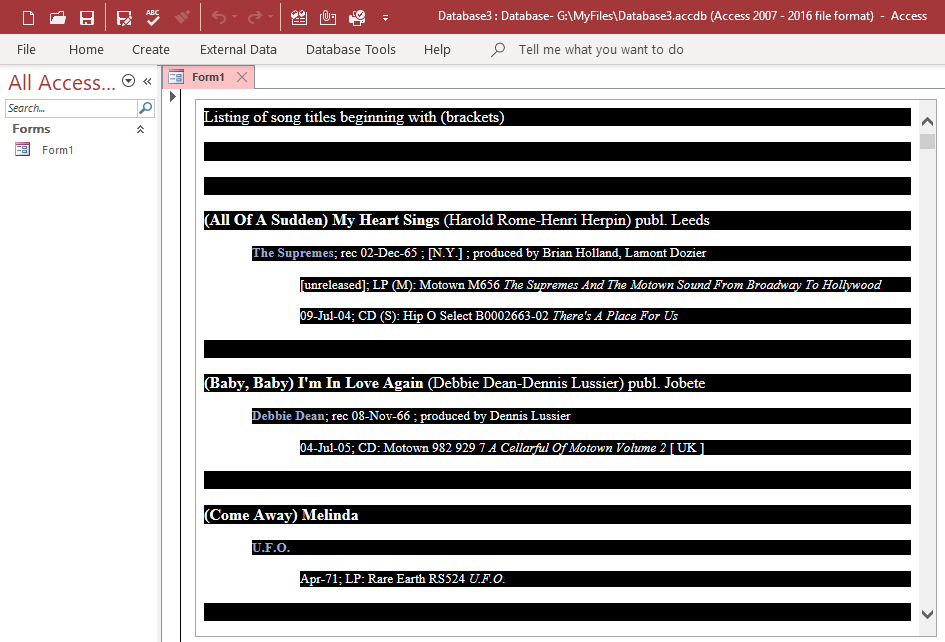945x642 pixels.
Task: Click the save record icon
Action: (124, 17)
